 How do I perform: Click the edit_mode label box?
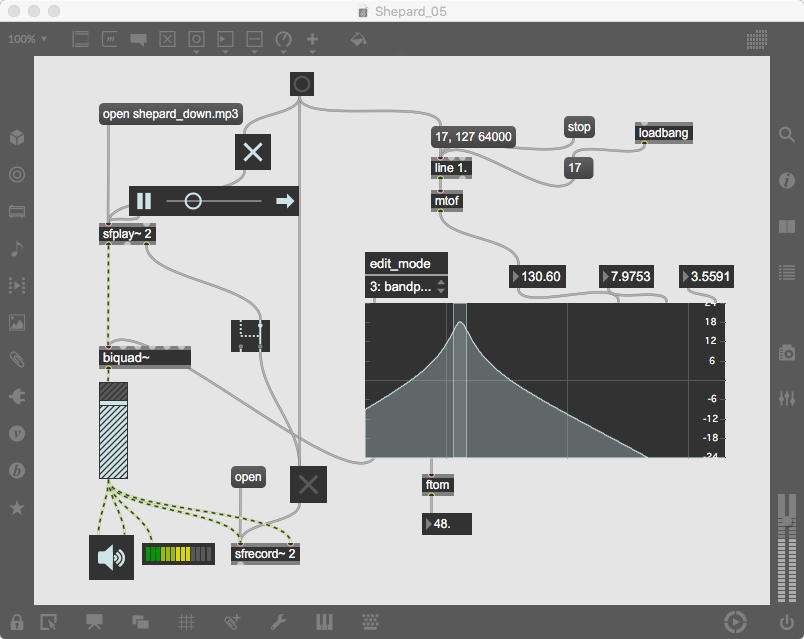406,263
